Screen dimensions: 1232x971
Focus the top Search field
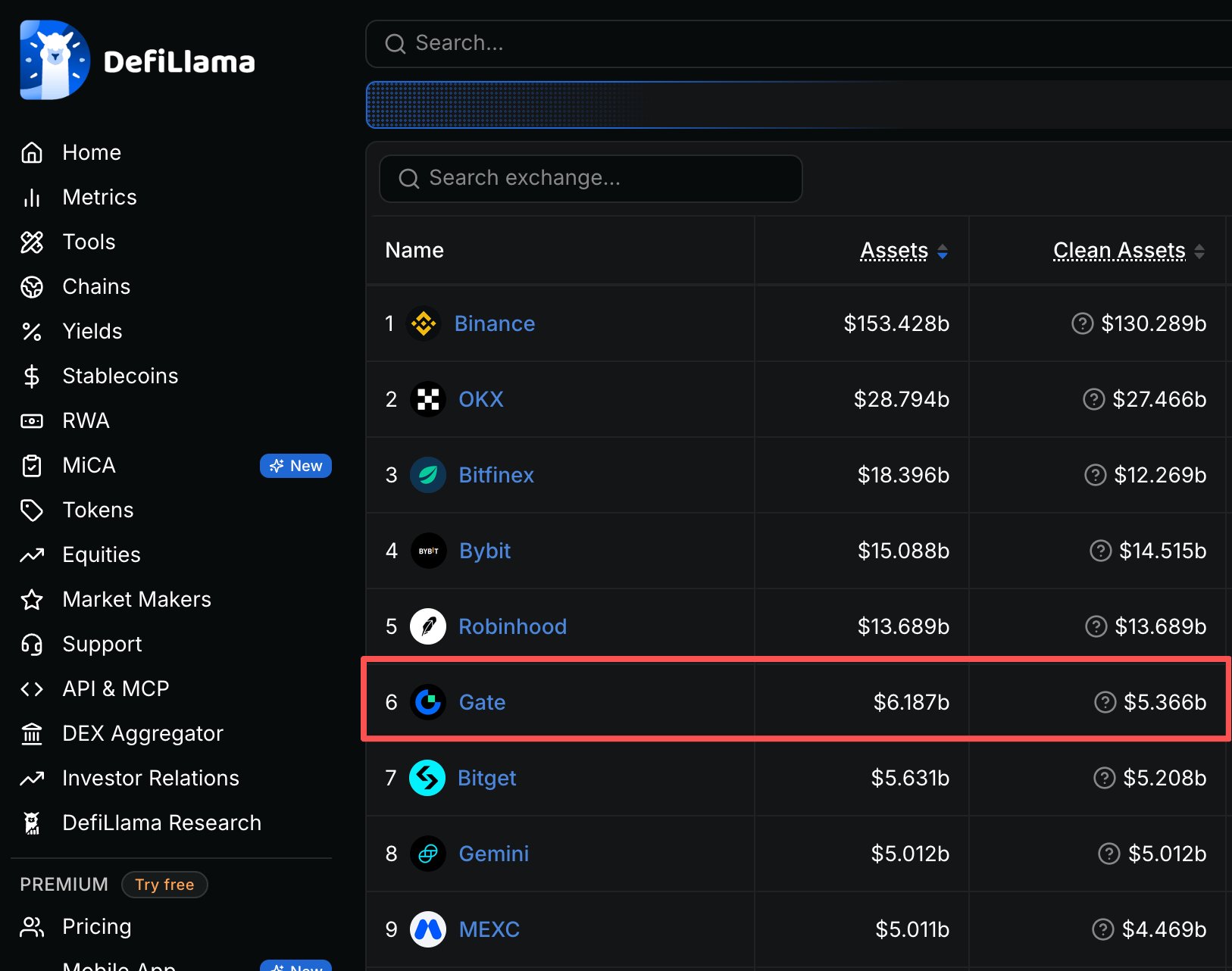pyautogui.click(x=799, y=44)
